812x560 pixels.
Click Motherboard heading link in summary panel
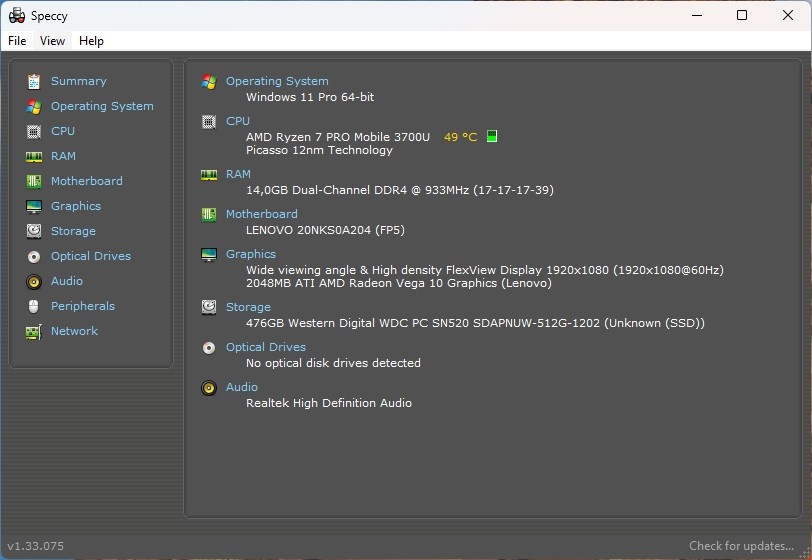(x=262, y=214)
